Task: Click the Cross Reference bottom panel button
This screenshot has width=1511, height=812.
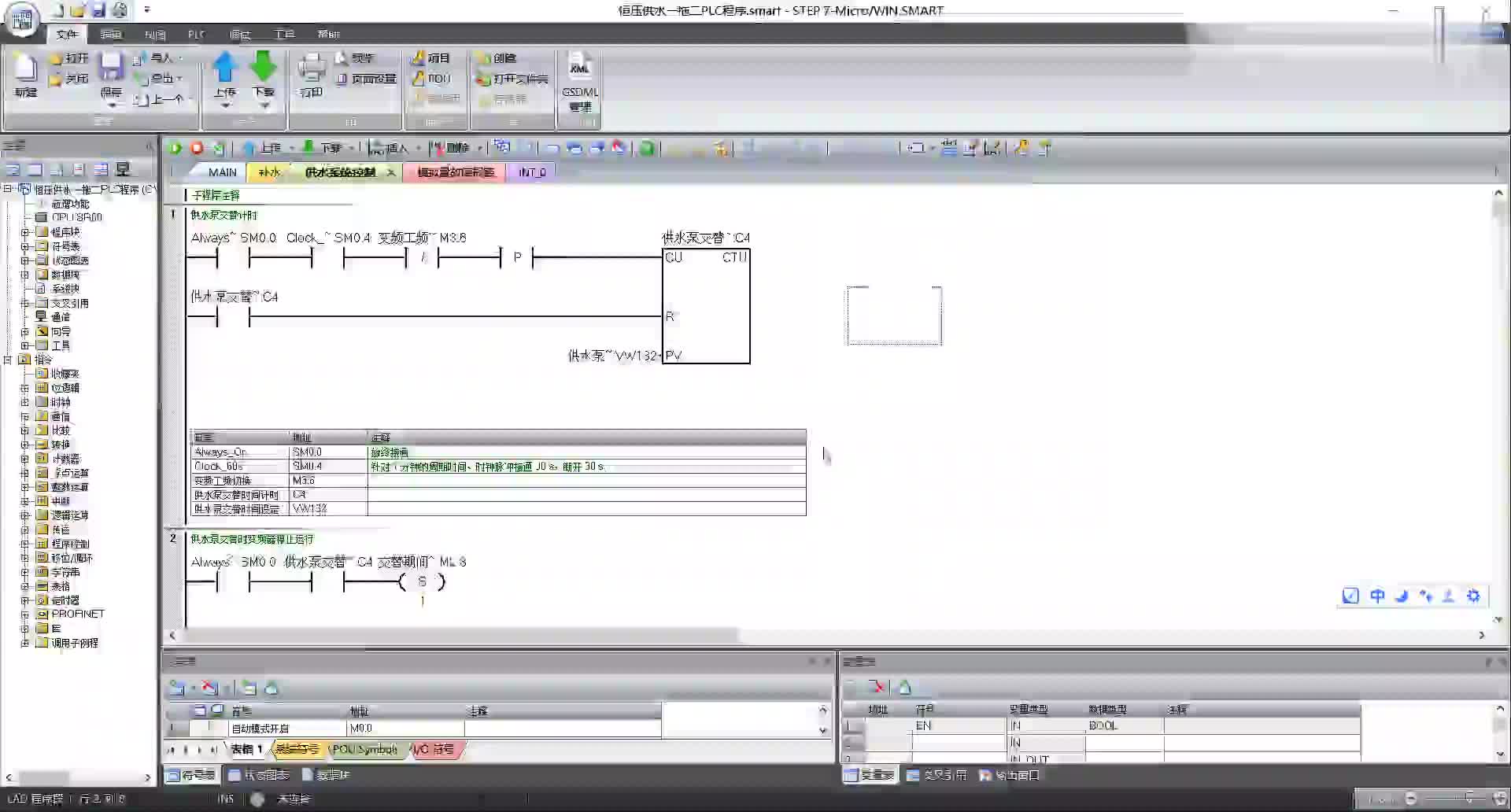Action: tap(937, 775)
